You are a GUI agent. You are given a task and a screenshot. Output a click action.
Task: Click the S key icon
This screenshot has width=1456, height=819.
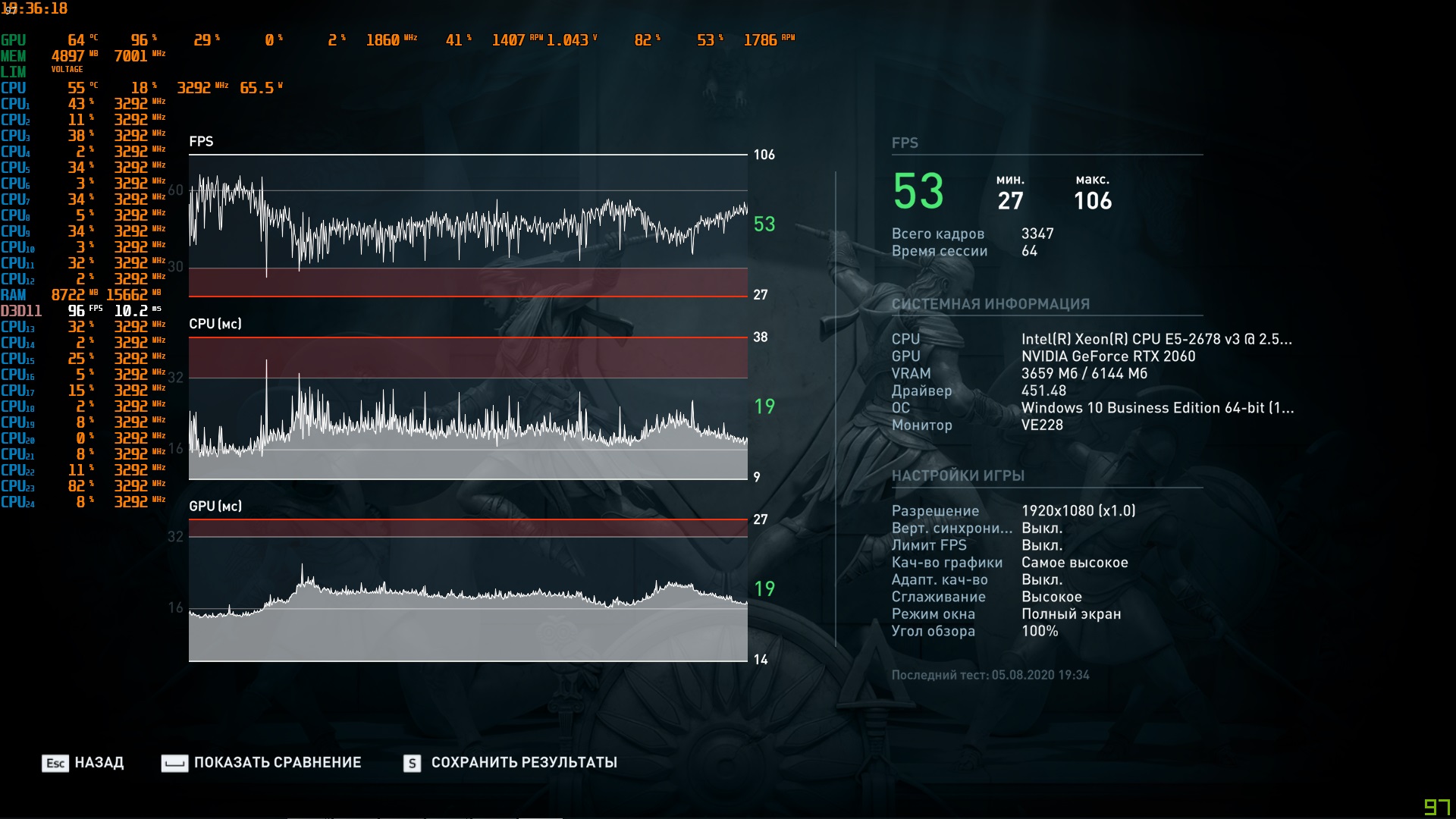coord(412,763)
